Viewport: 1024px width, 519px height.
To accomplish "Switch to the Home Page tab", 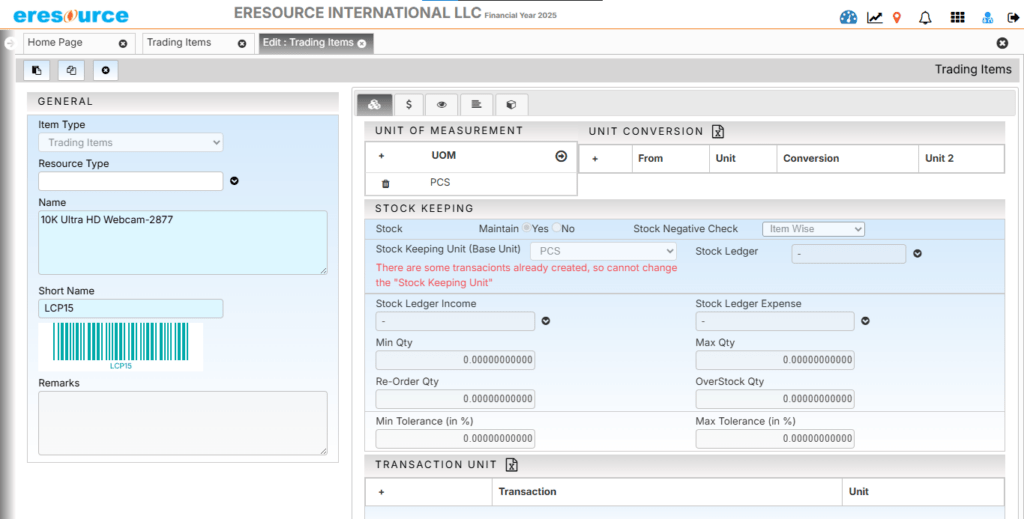I will 68,43.
